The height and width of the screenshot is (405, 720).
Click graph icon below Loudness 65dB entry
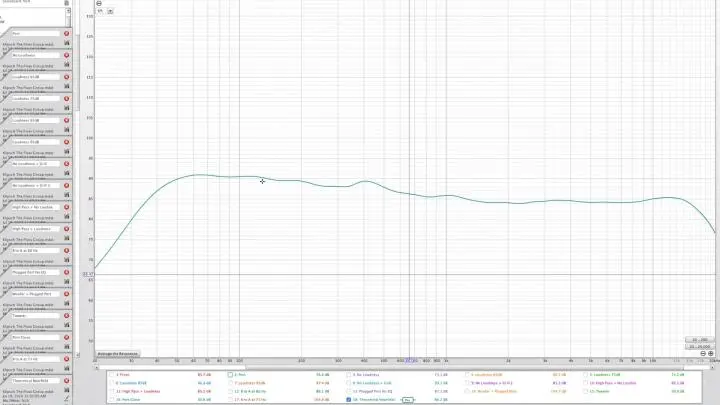67,86
